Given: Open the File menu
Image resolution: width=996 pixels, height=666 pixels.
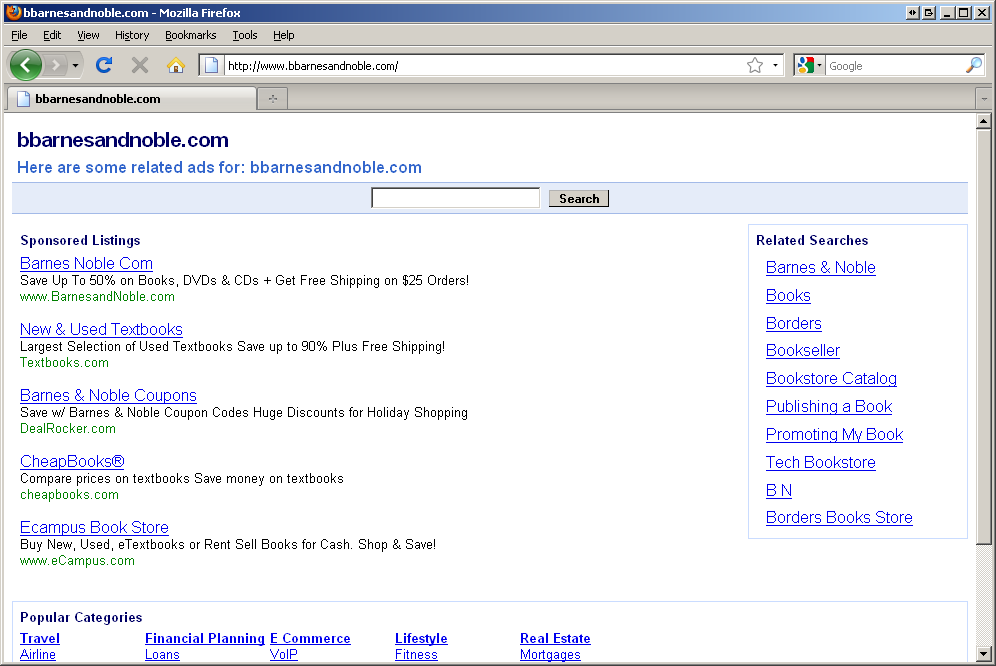Looking at the screenshot, I should 19,35.
